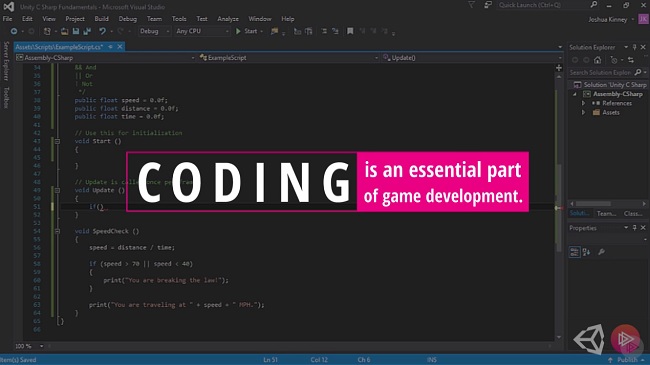Click the Solution Explorer horizontal scrollbar
The width and height of the screenshot is (650, 365).
[x=608, y=204]
